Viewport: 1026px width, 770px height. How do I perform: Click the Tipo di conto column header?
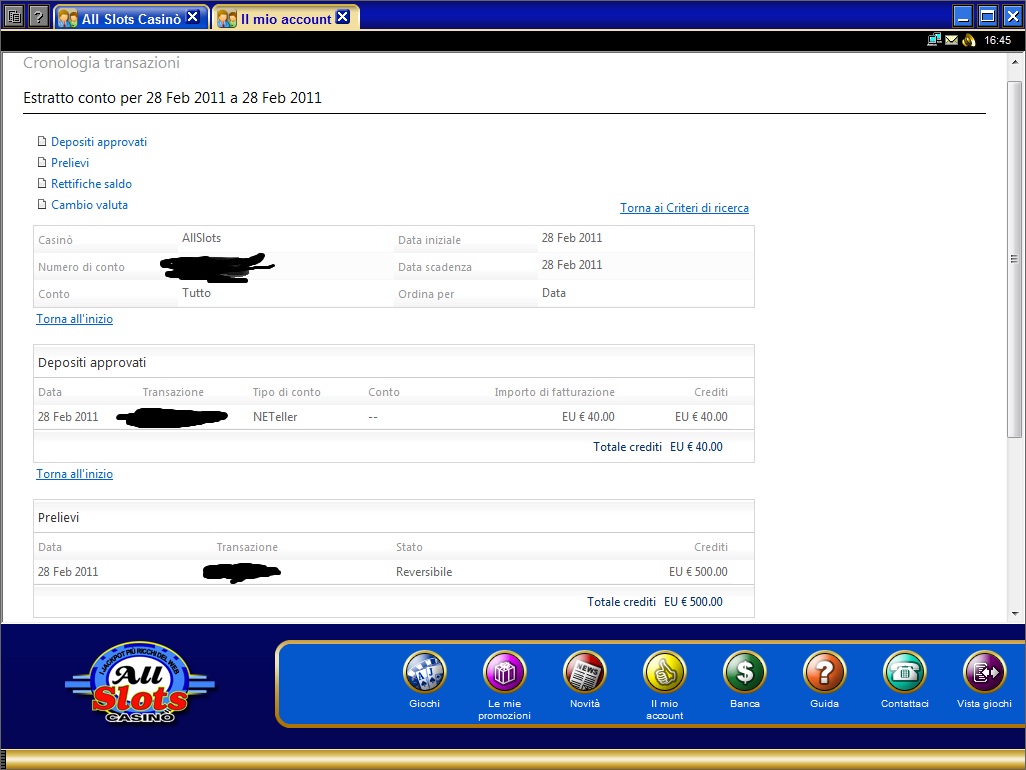click(x=287, y=392)
